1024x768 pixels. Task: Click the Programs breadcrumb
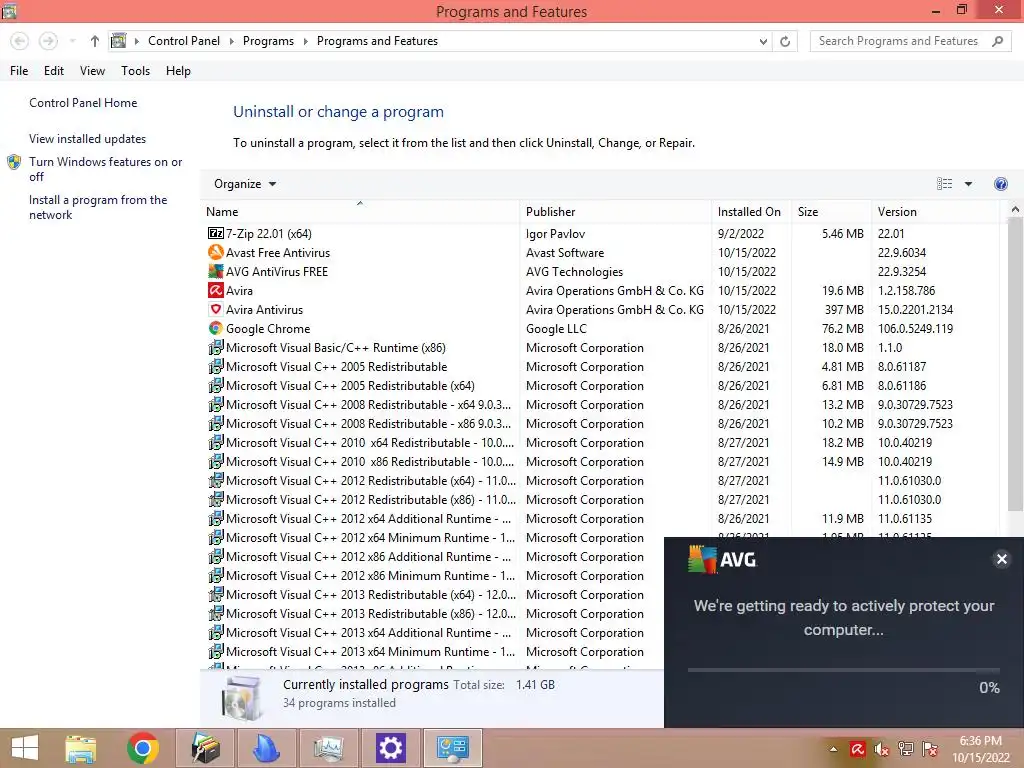click(x=268, y=41)
